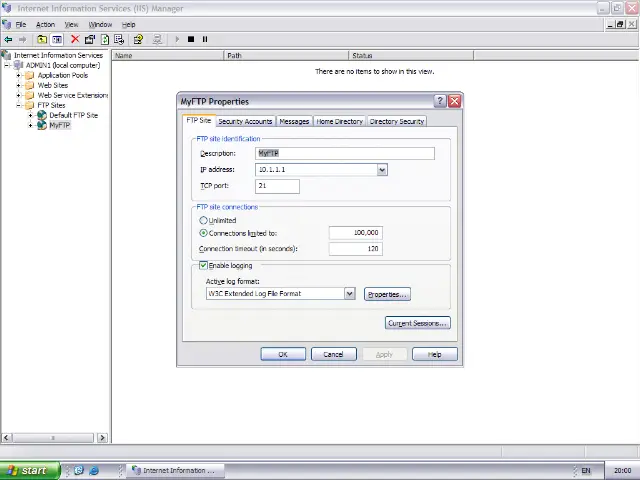Screen dimensions: 640x480
Task: Click the dialog question mark help icon
Action: coord(440,101)
